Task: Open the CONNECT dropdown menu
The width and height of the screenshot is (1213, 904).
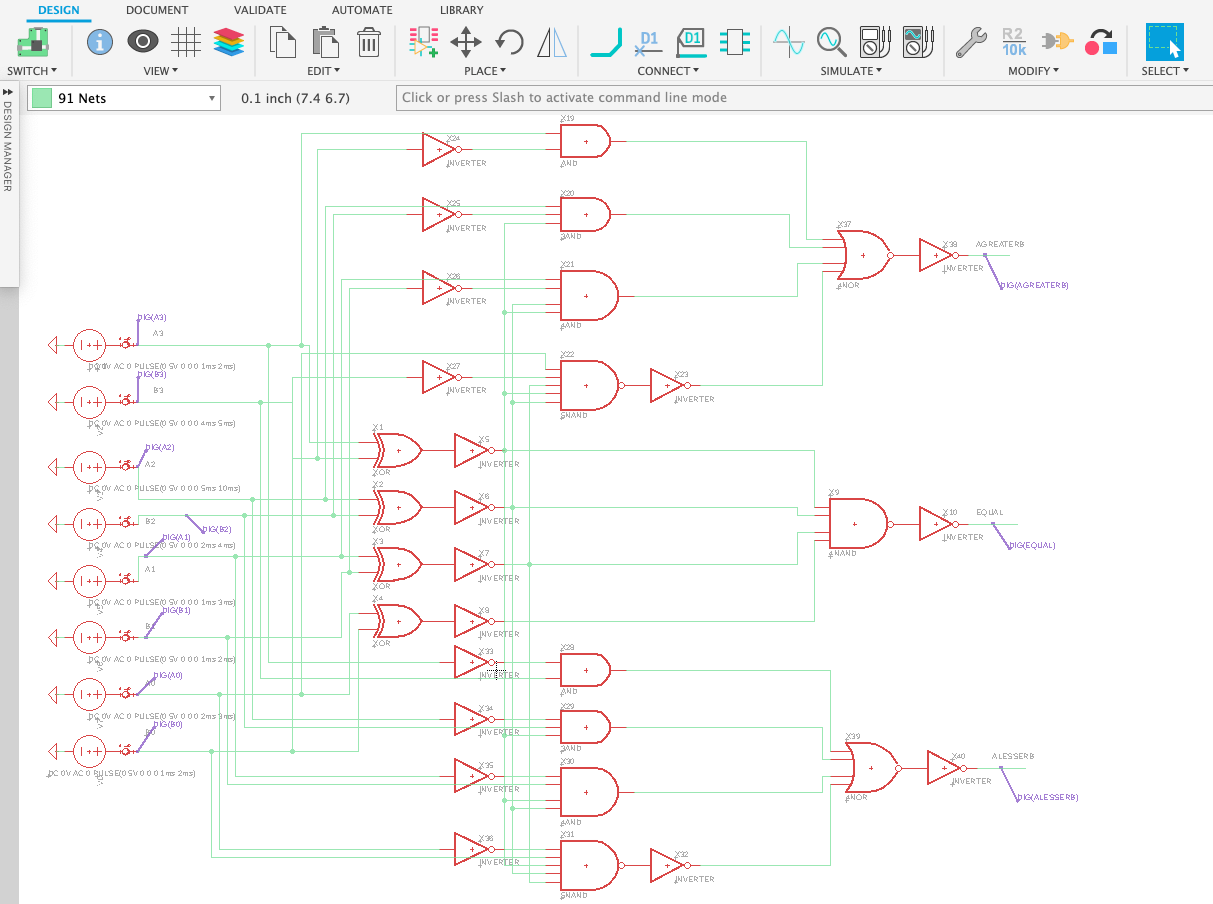Action: [668, 71]
